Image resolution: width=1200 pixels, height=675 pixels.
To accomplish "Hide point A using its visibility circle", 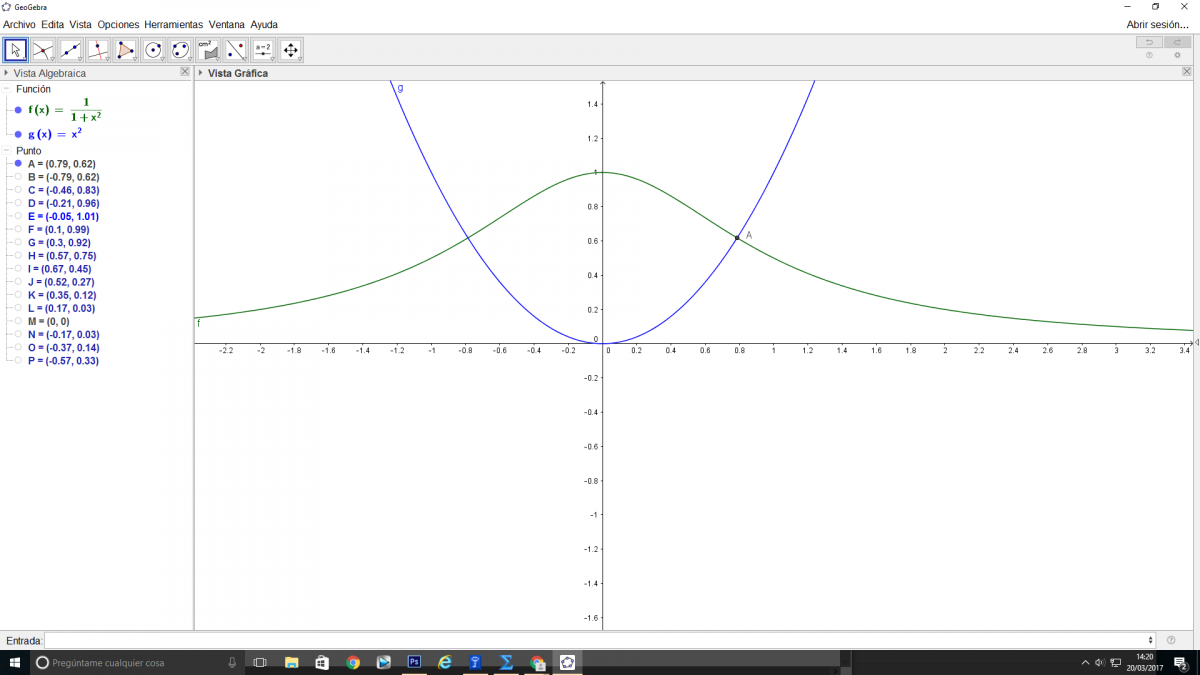I will point(18,163).
